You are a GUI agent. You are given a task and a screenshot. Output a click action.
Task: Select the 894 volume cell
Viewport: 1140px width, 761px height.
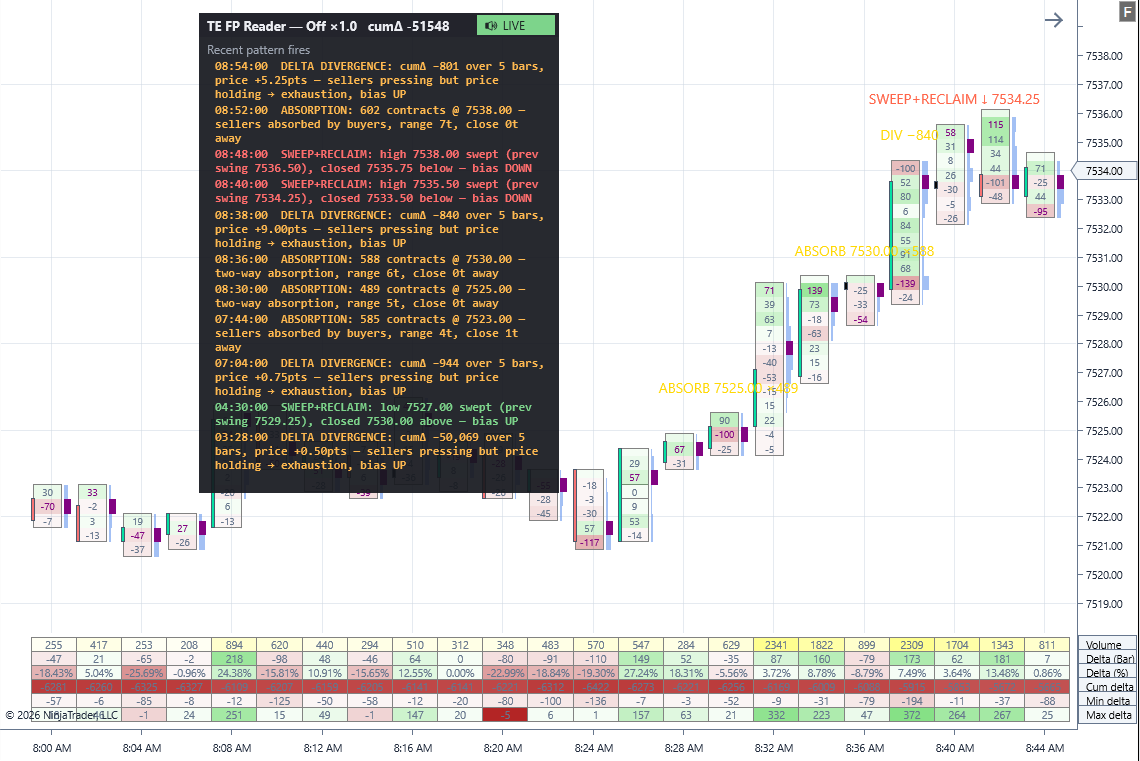pos(234,645)
